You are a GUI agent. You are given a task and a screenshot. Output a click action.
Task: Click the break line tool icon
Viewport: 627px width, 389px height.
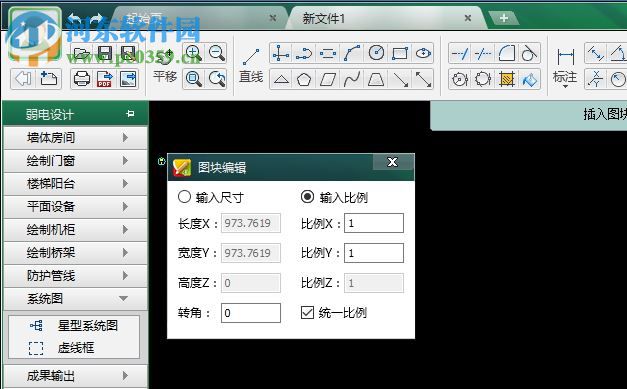[x=483, y=53]
